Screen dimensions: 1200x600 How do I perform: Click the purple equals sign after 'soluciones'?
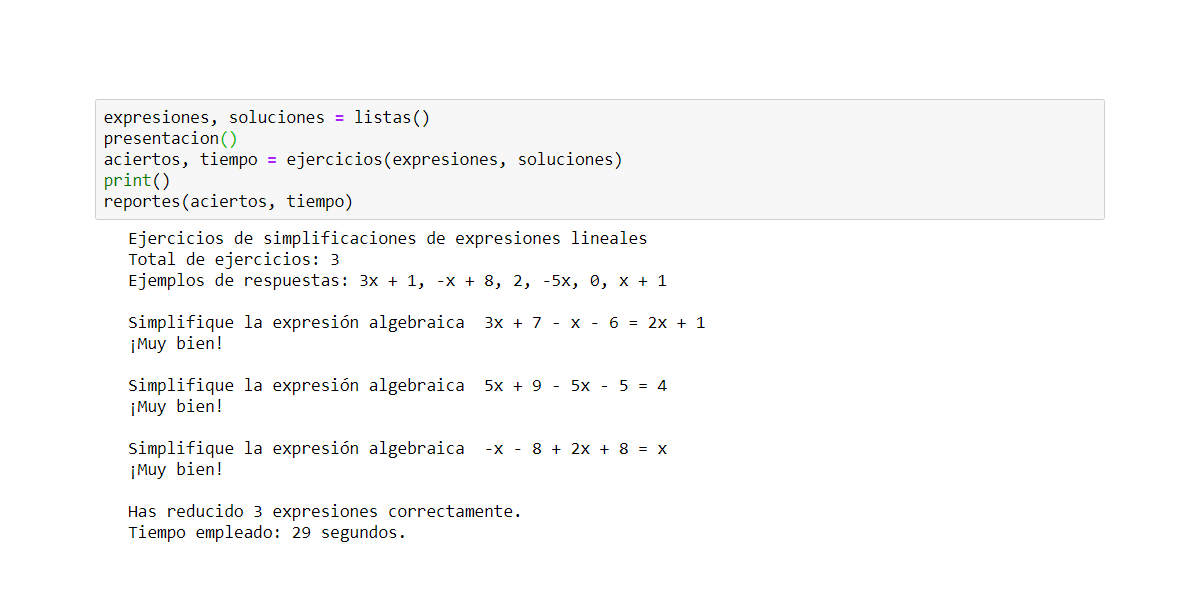339,118
